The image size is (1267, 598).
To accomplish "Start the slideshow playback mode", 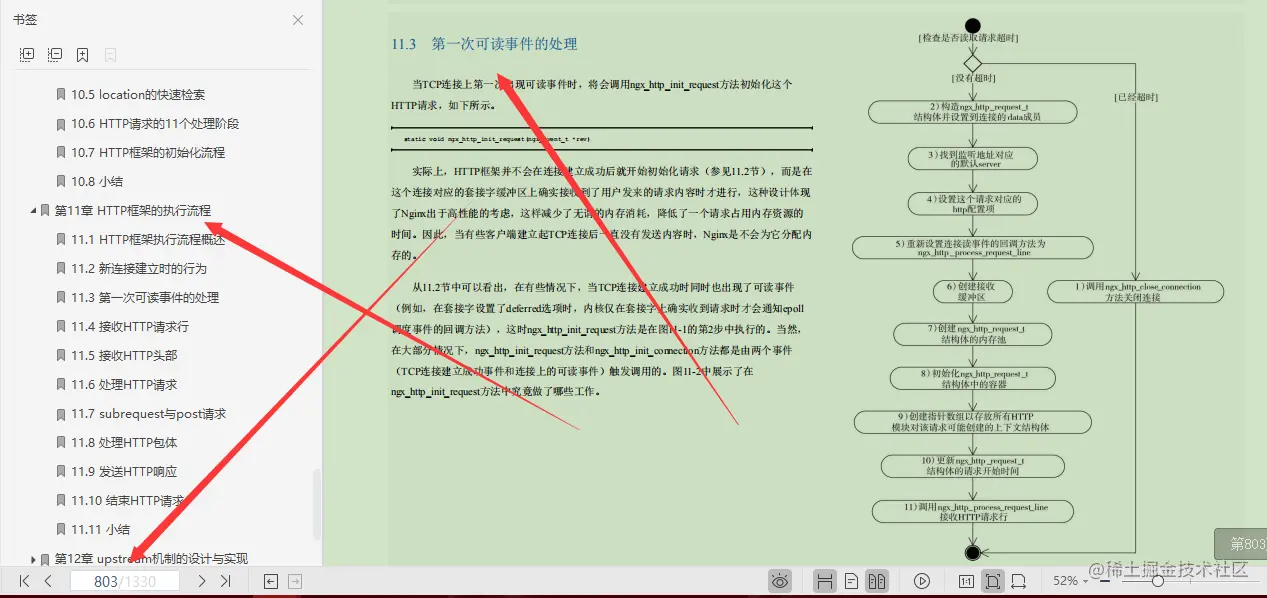I will click(x=921, y=580).
